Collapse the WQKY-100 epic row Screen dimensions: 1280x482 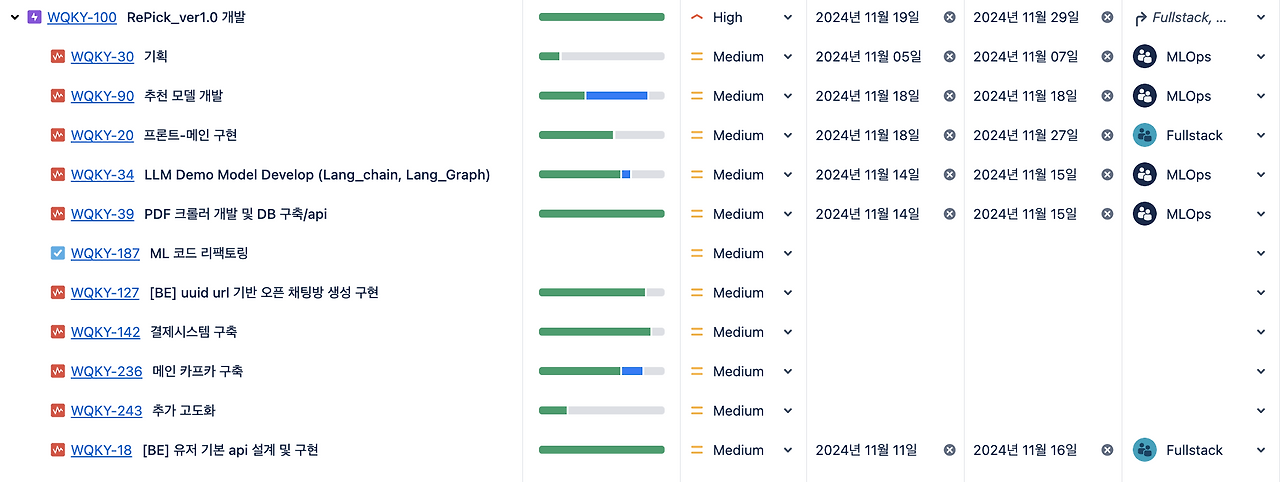(15, 17)
